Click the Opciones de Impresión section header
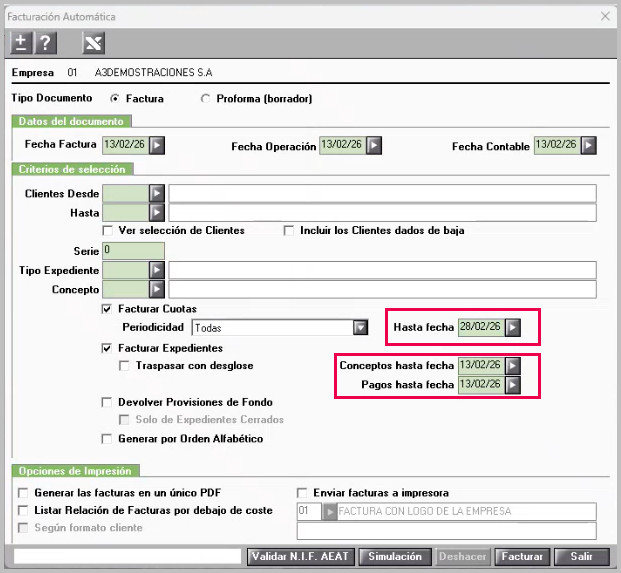Viewport: 621px width, 573px height. [x=75, y=471]
